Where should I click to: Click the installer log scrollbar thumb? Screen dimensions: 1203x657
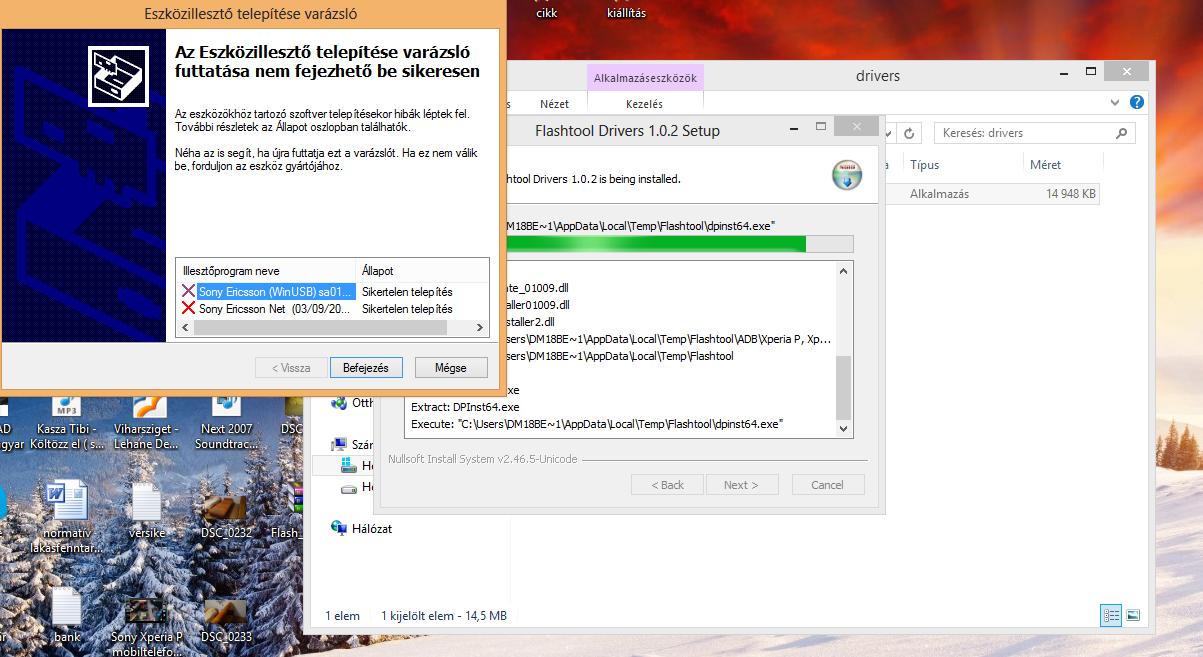[x=844, y=387]
